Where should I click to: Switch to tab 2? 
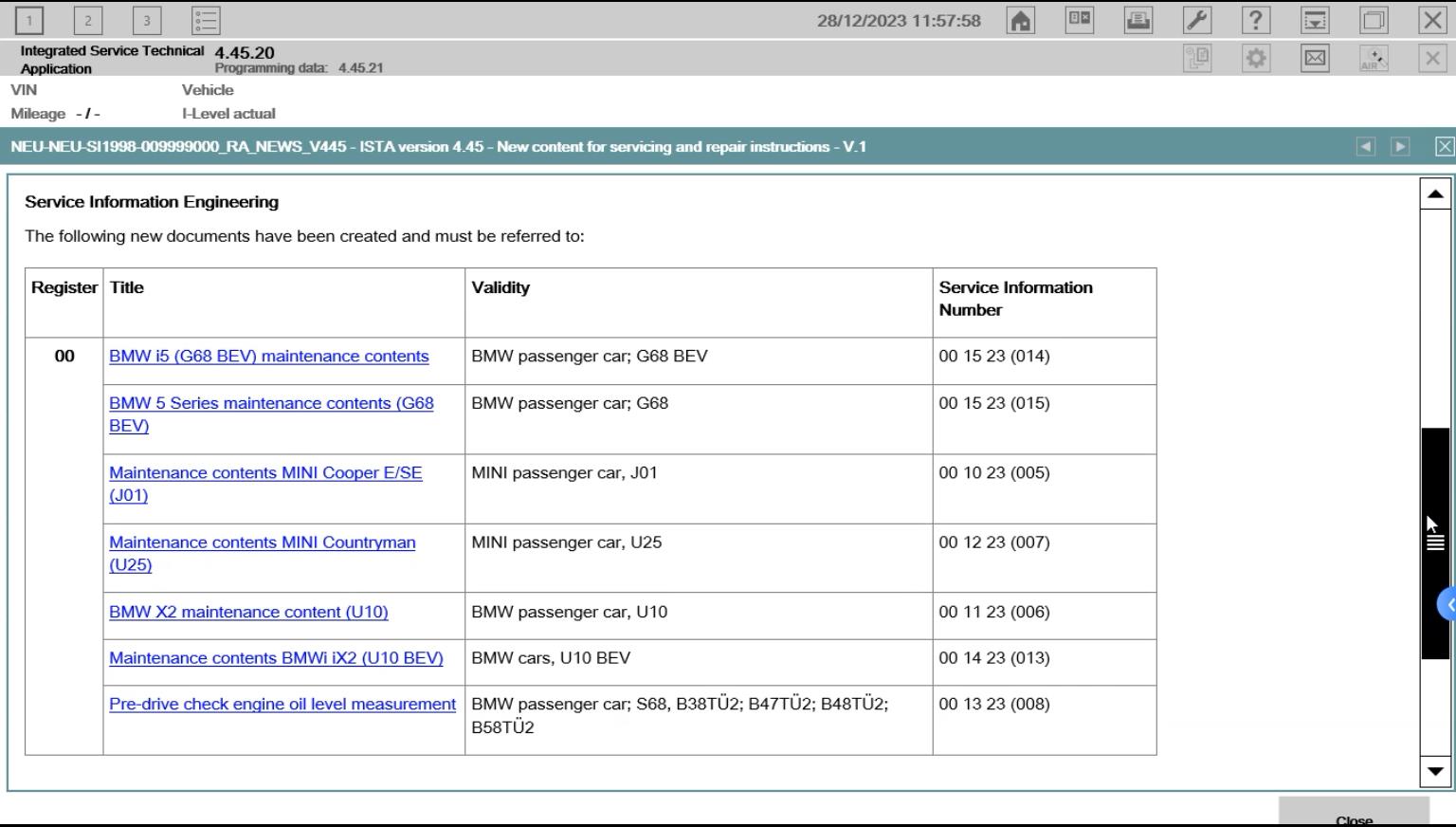(x=88, y=20)
